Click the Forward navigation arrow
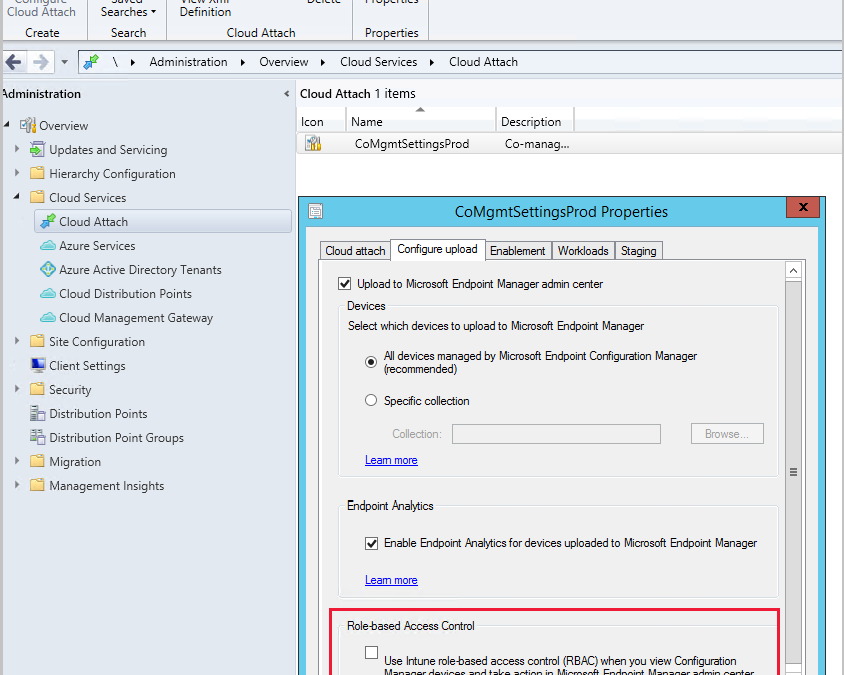The height and width of the screenshot is (675, 844). pos(41,62)
